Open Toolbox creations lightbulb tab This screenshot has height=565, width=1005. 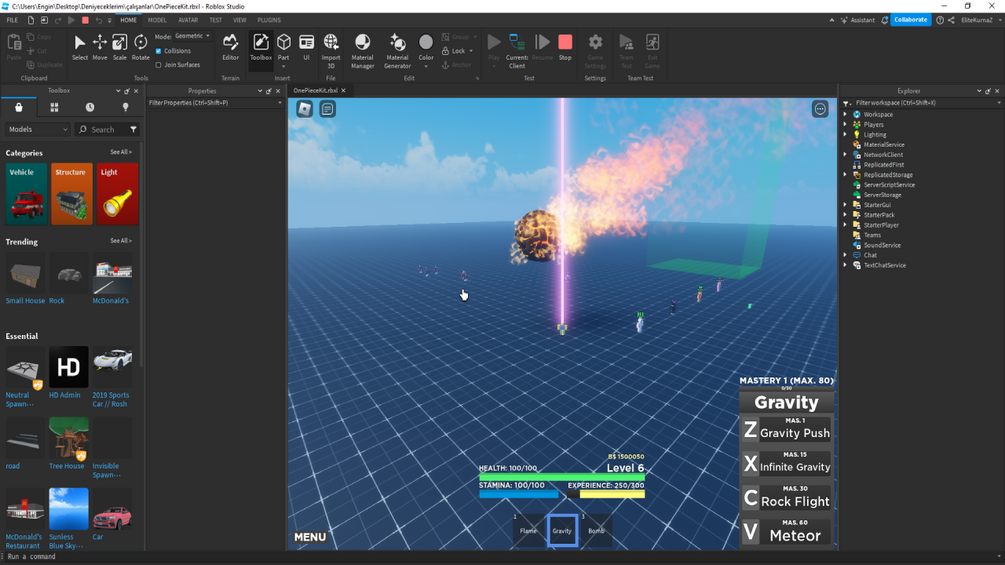pyautogui.click(x=126, y=107)
